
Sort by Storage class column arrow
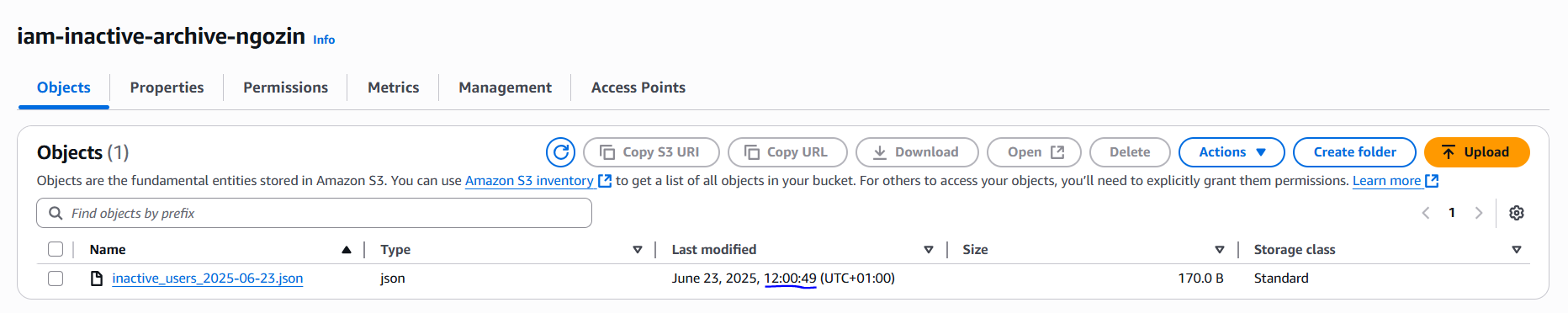[x=1517, y=250]
